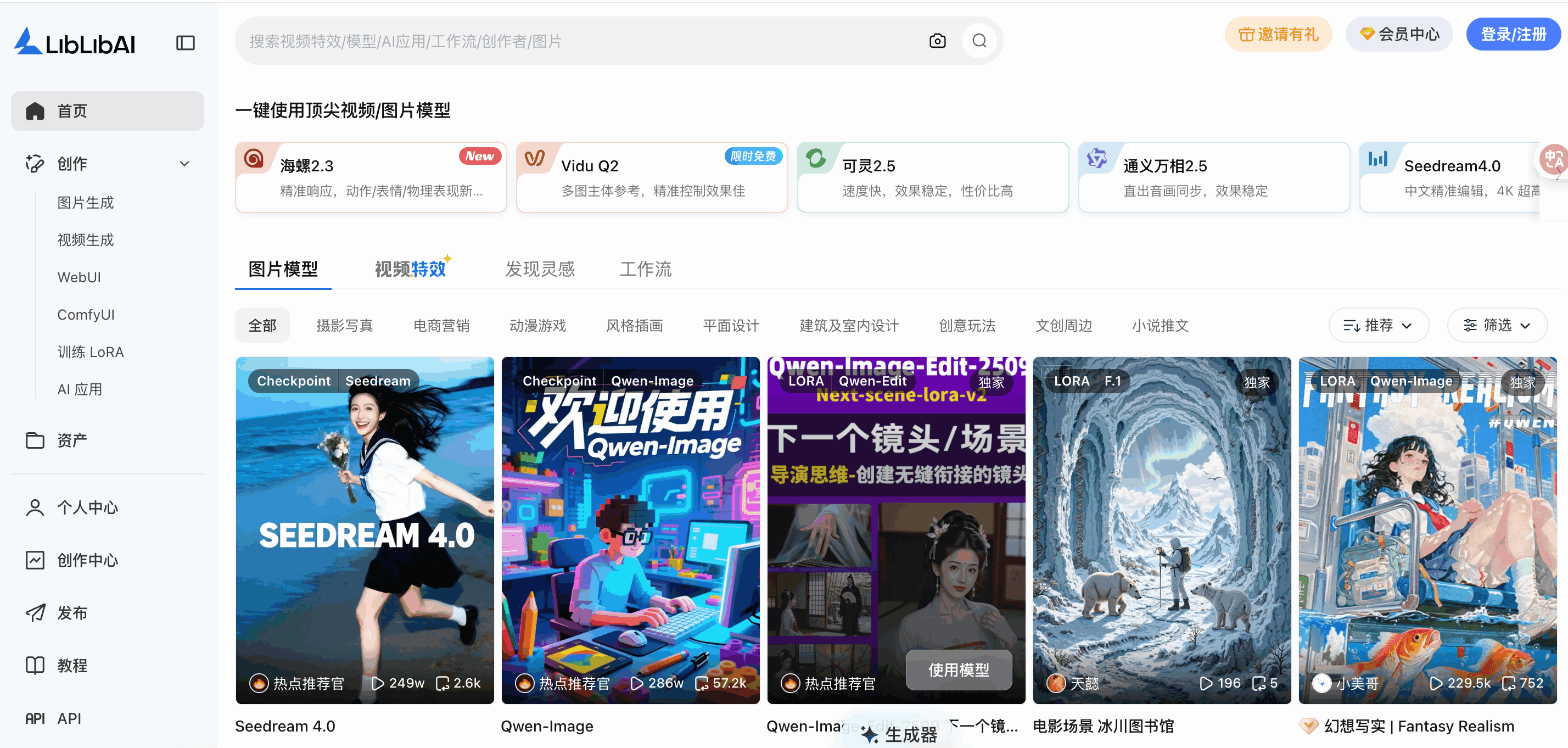
Task: Open 个人中心 person icon
Action: tap(35, 507)
